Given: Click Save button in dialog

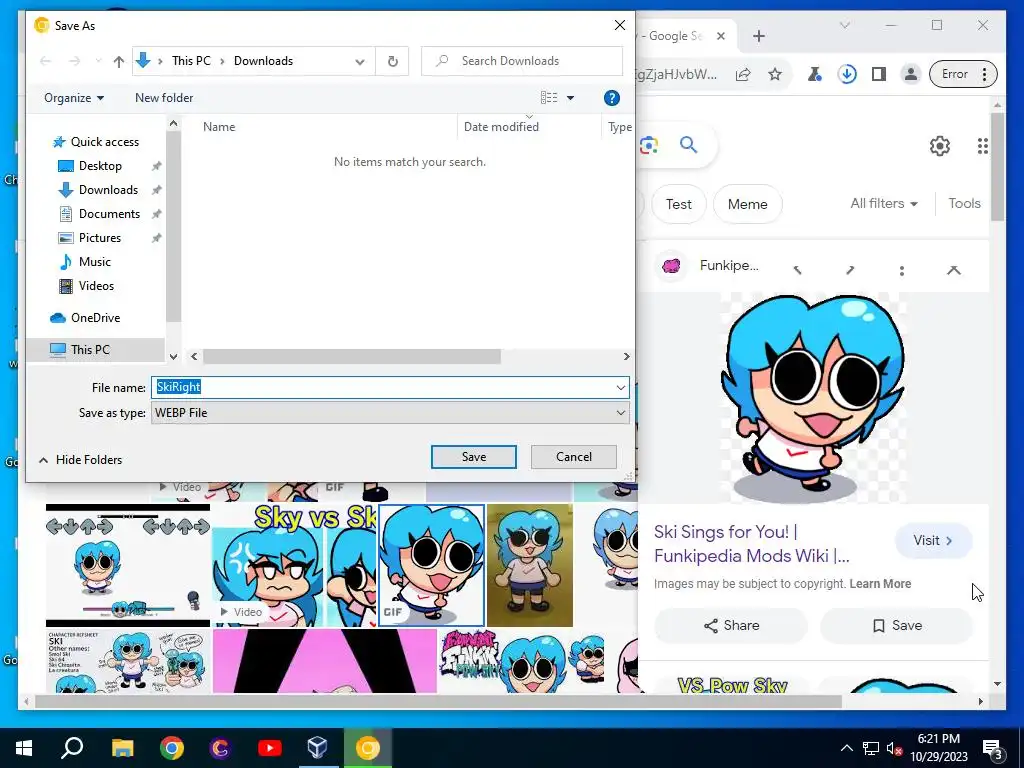Looking at the screenshot, I should [473, 457].
